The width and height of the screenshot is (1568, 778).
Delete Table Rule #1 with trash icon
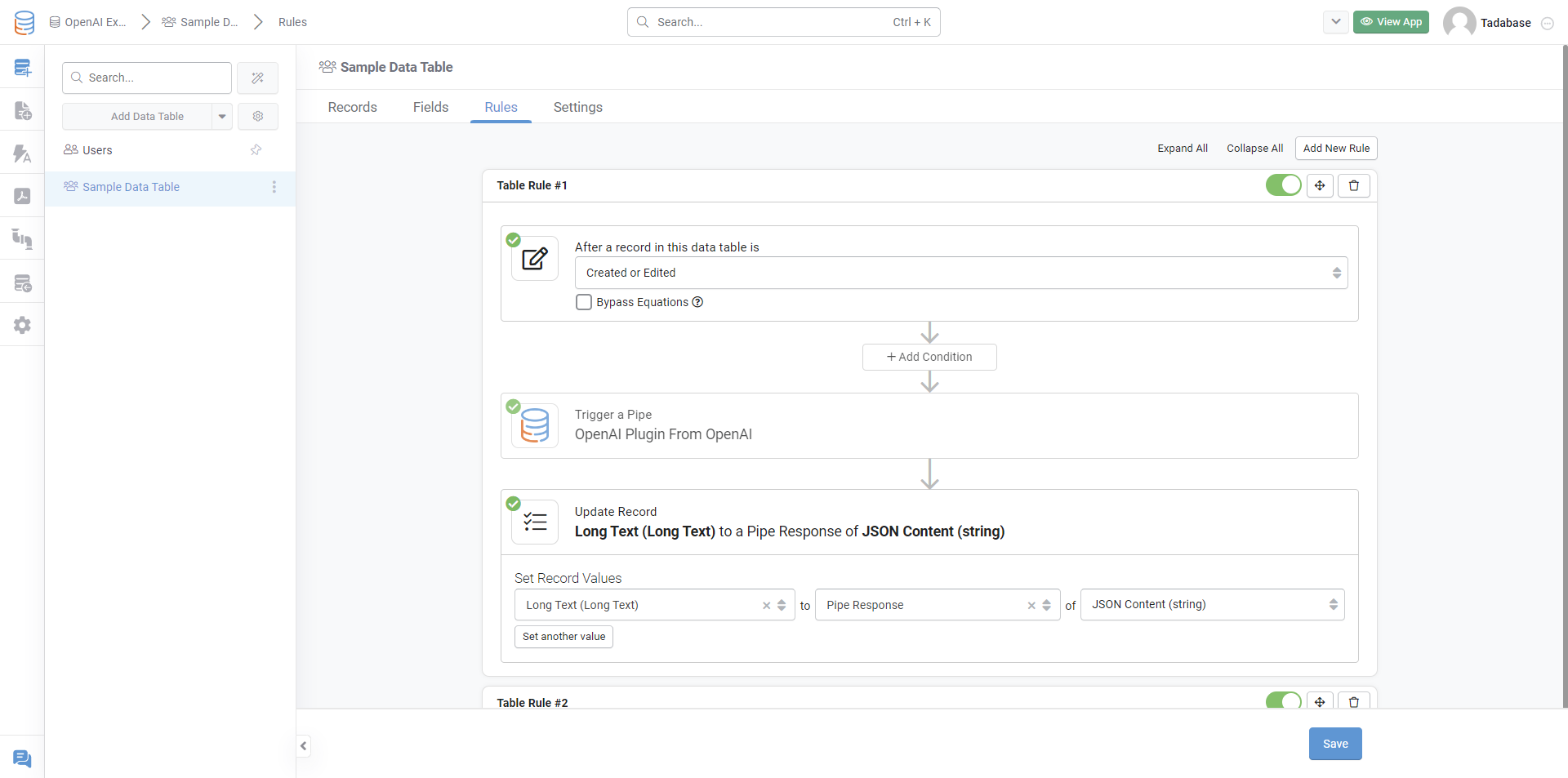click(1353, 185)
